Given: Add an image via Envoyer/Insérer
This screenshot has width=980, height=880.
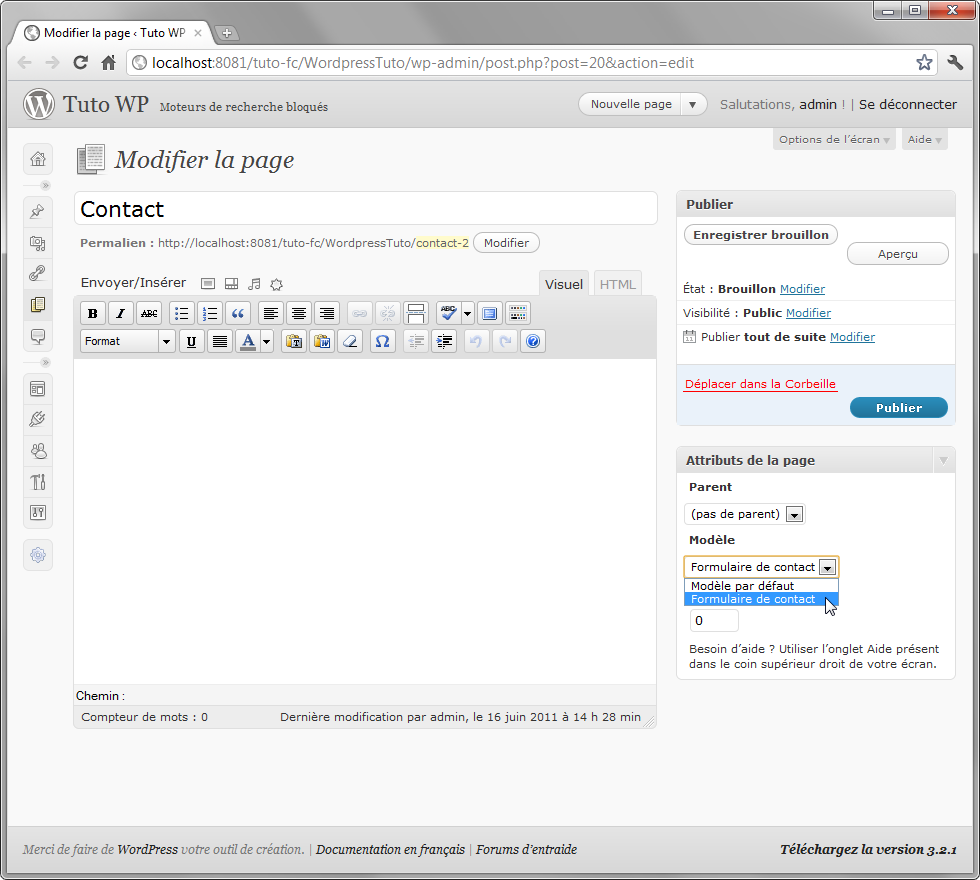Looking at the screenshot, I should (x=208, y=284).
